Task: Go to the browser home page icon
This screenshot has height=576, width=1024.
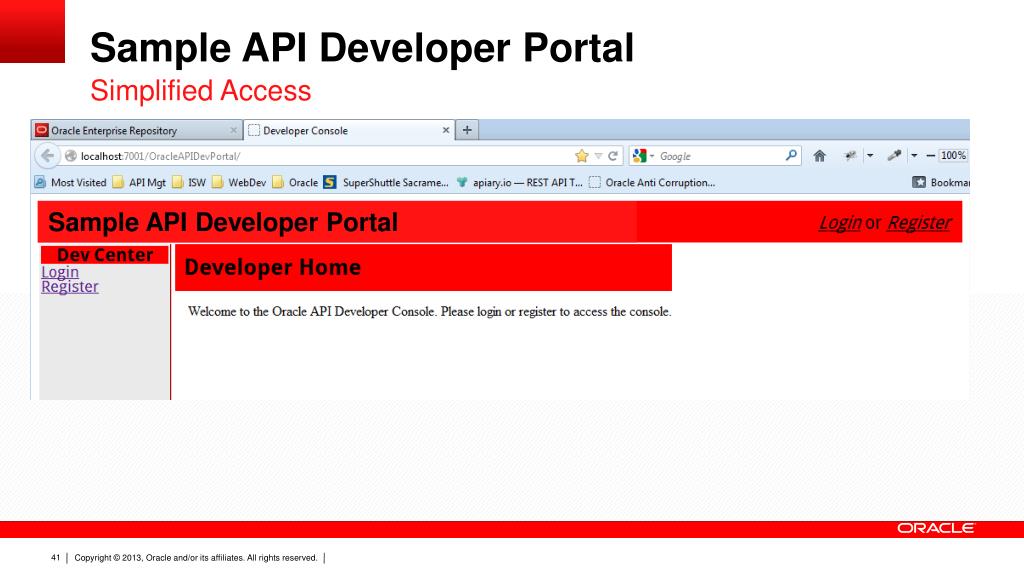Action: click(x=819, y=155)
